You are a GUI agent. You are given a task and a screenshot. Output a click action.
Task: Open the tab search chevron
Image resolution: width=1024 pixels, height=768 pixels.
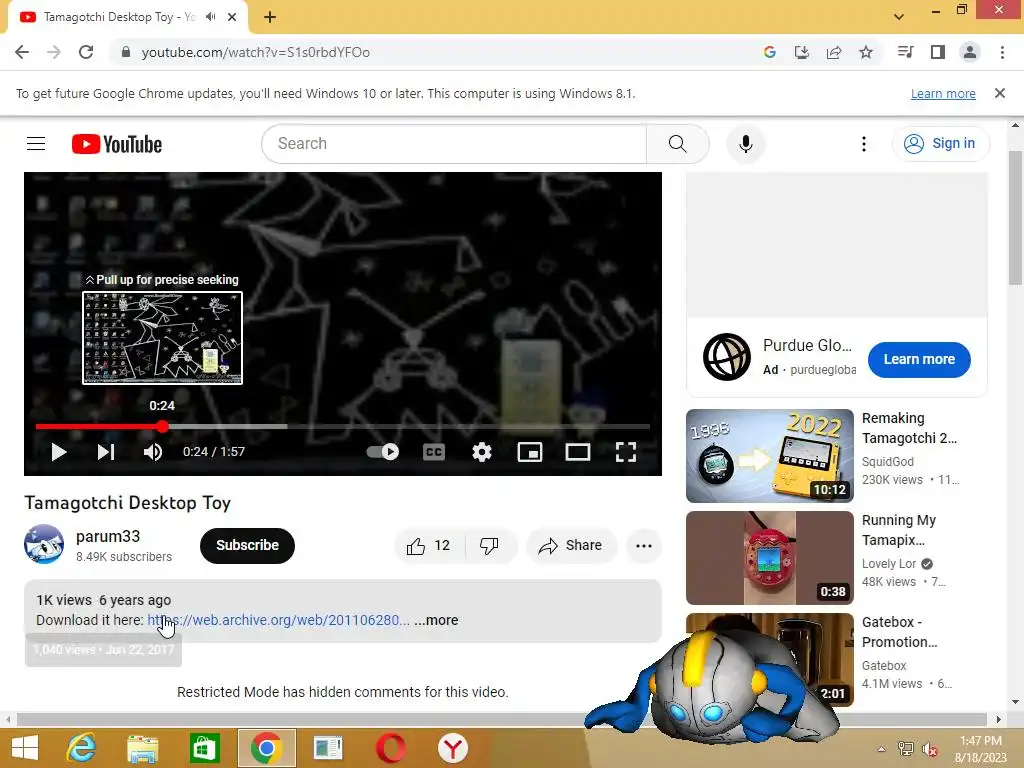tap(899, 17)
